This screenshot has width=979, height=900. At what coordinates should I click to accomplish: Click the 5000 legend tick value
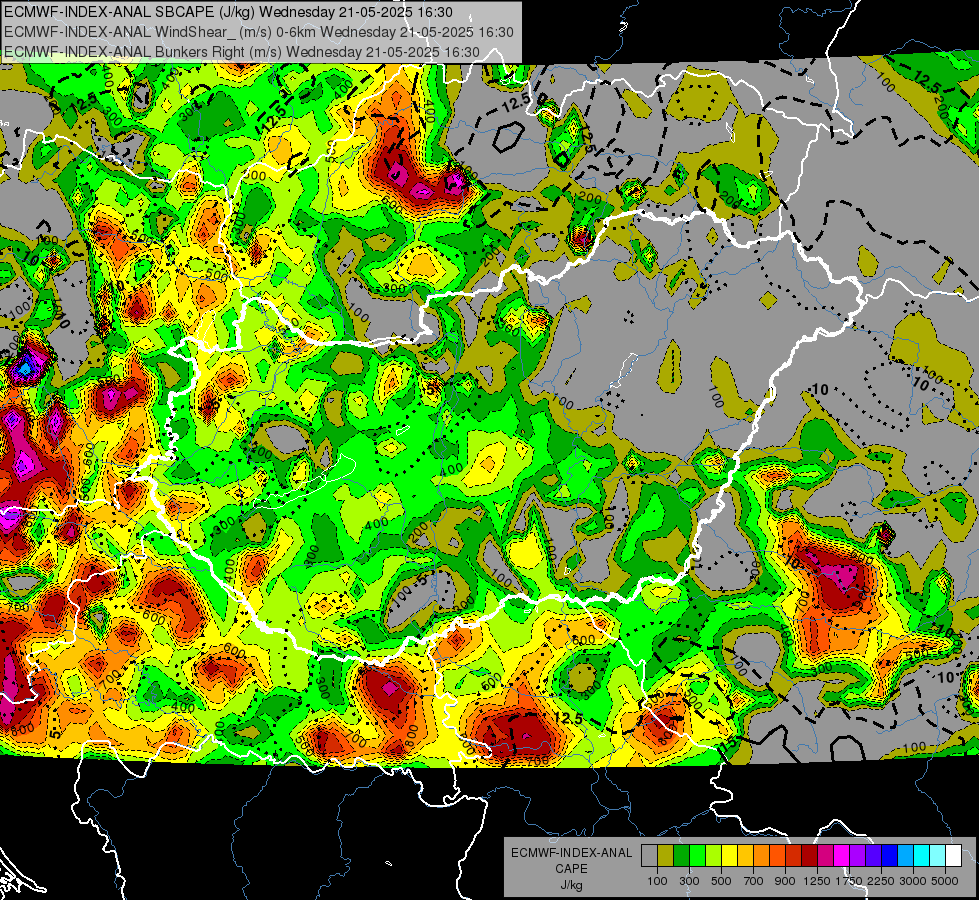tap(945, 881)
